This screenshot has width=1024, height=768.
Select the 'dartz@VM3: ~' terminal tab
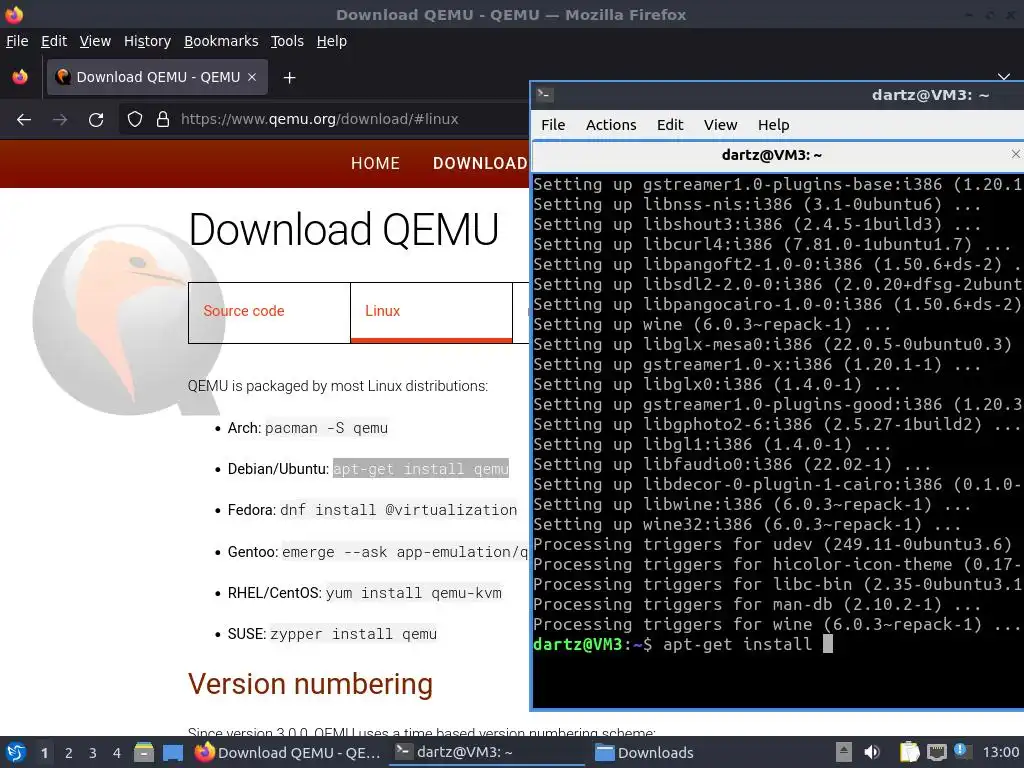point(771,155)
